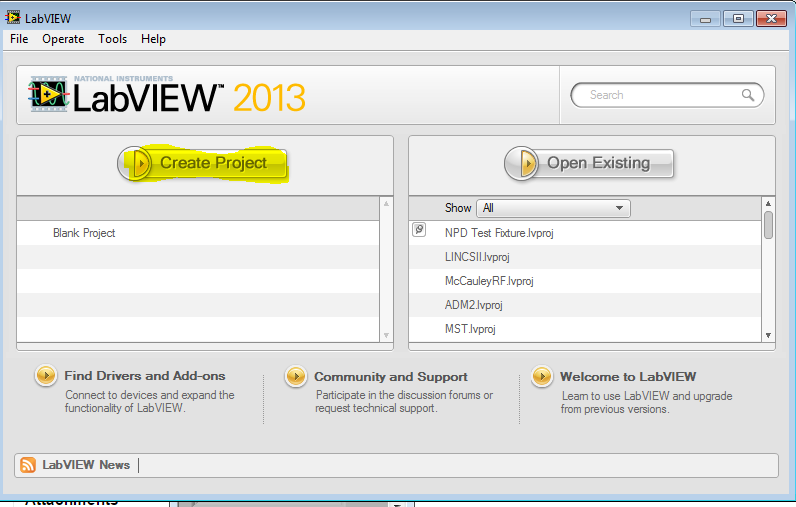
Task: Expand the Show All dropdown
Action: [x=553, y=208]
